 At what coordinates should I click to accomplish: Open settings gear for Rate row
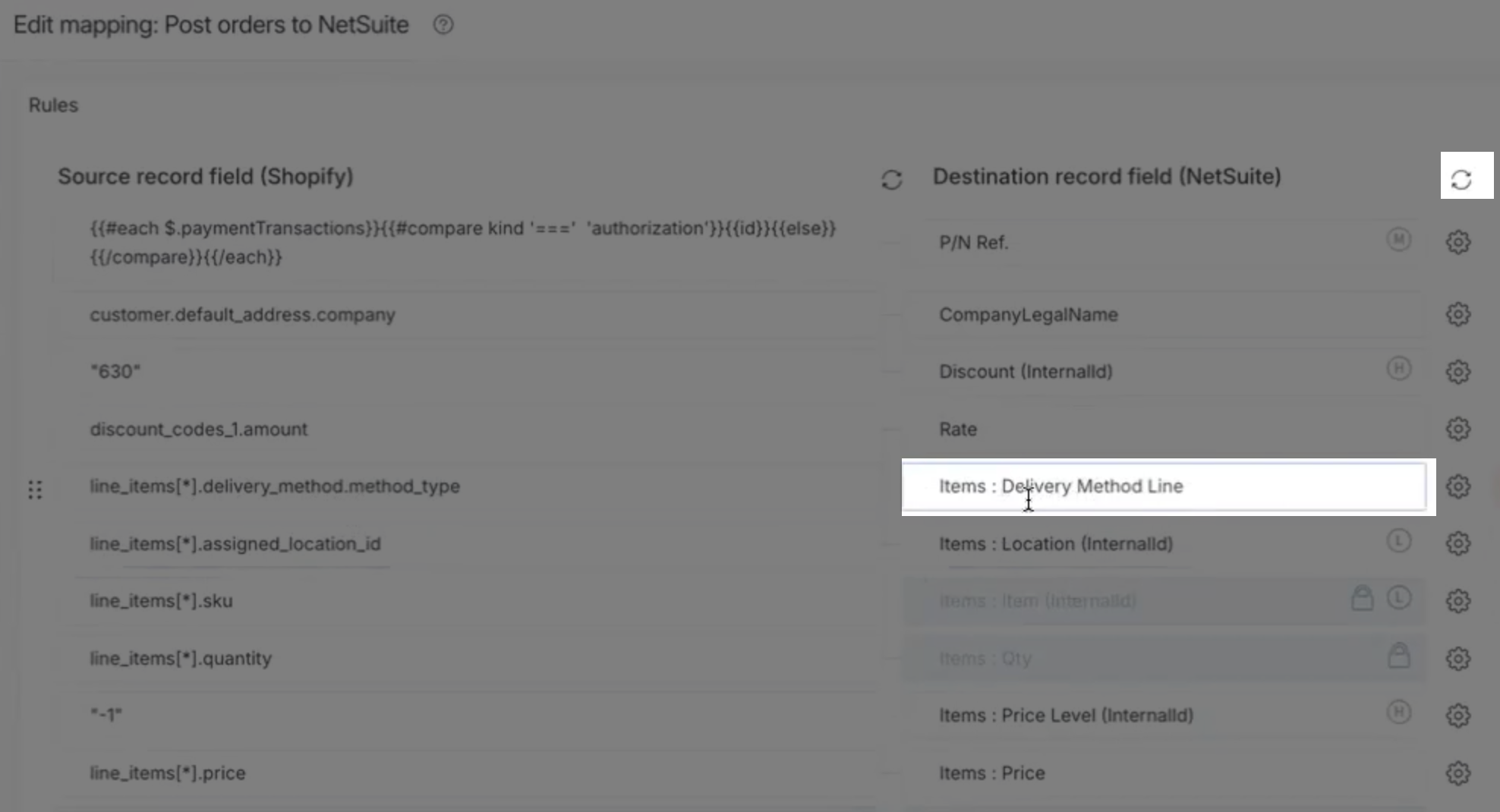[1458, 429]
